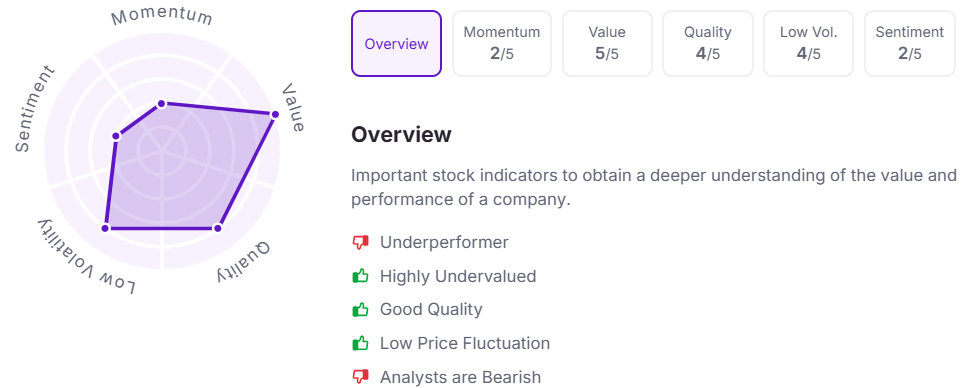Click the thumbs-up icon next to Good Quality
This screenshot has width=967, height=388.
[360, 309]
